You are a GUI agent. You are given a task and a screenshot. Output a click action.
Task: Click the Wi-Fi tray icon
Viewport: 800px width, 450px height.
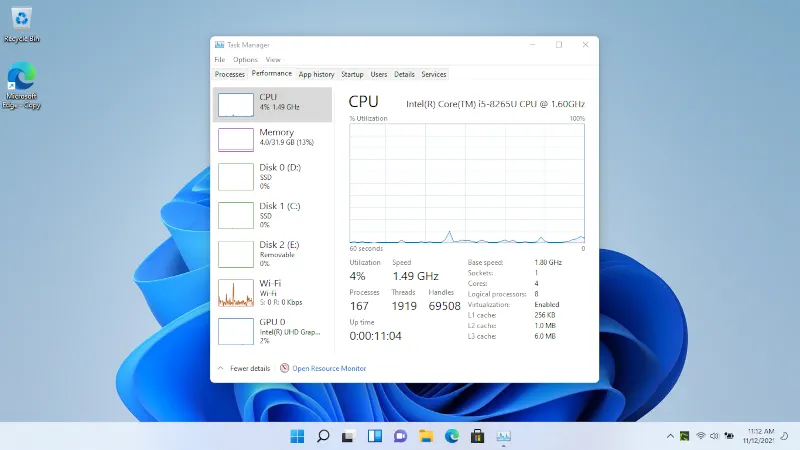click(x=701, y=436)
